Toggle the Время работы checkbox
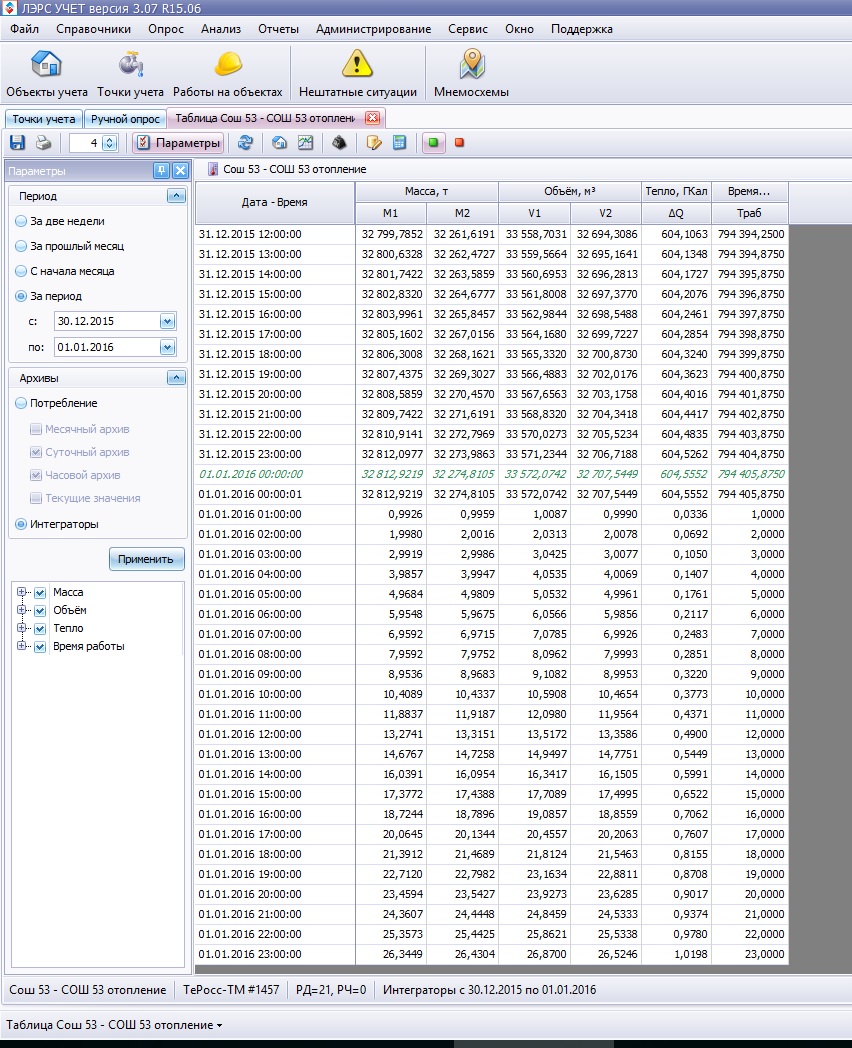 tap(40, 647)
